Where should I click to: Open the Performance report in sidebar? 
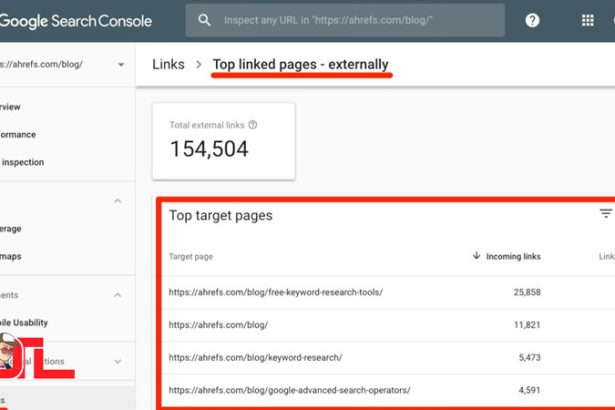point(22,134)
